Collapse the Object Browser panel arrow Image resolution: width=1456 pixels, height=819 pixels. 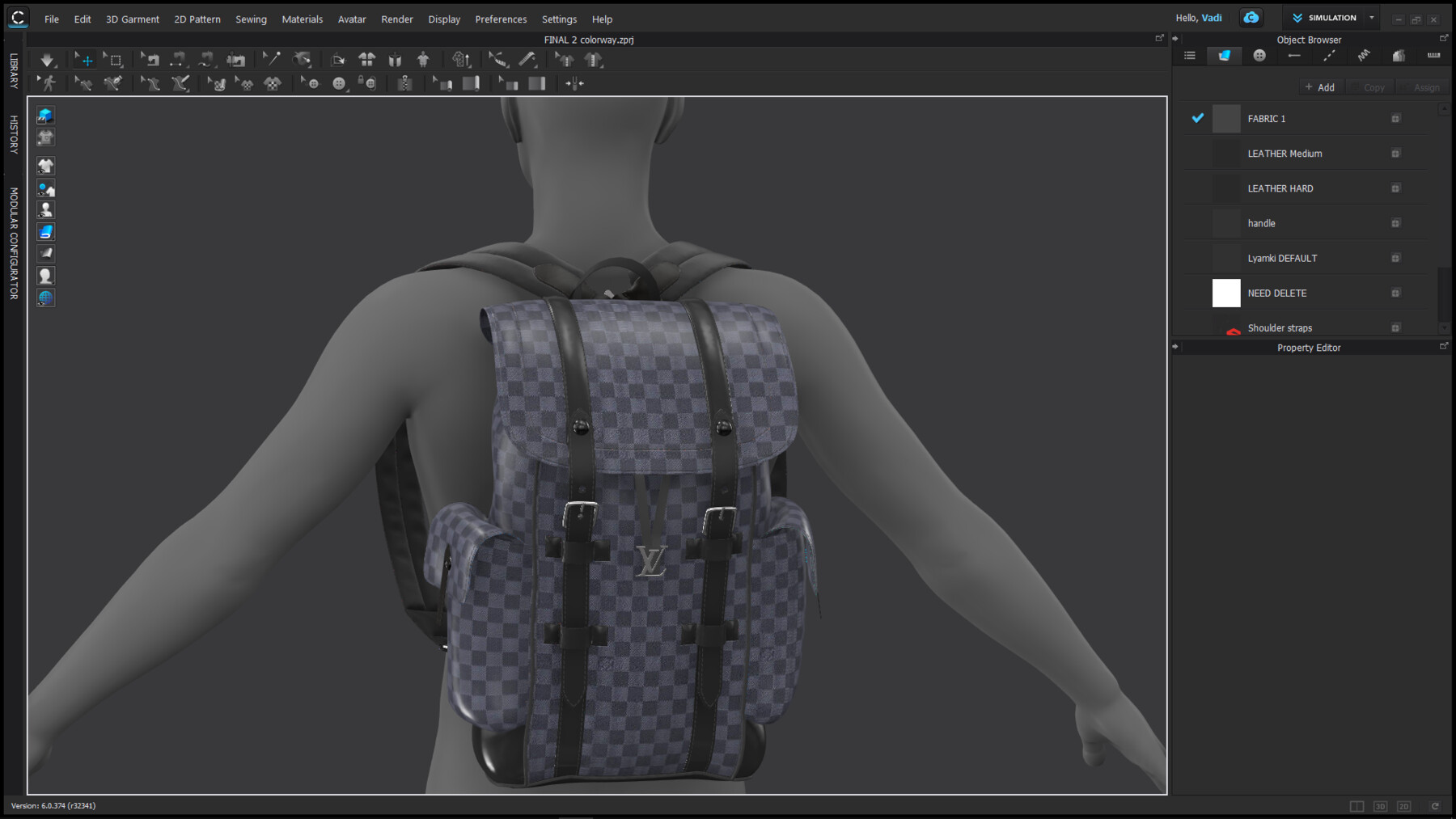pyautogui.click(x=1175, y=38)
